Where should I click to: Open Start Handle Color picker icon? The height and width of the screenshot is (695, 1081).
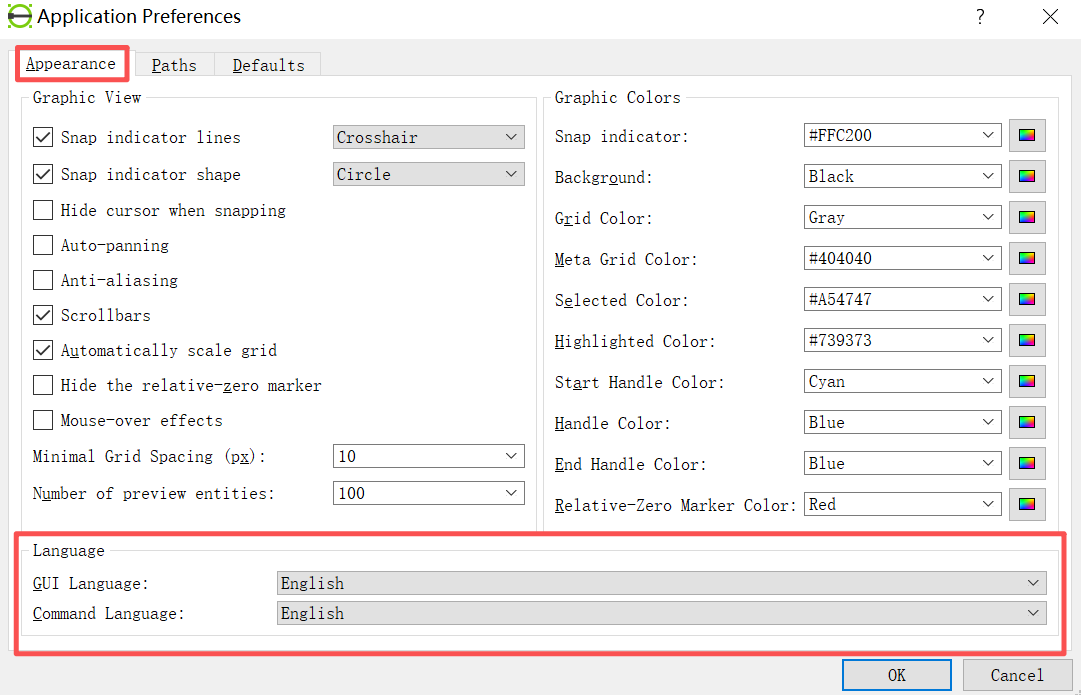[x=1027, y=381]
